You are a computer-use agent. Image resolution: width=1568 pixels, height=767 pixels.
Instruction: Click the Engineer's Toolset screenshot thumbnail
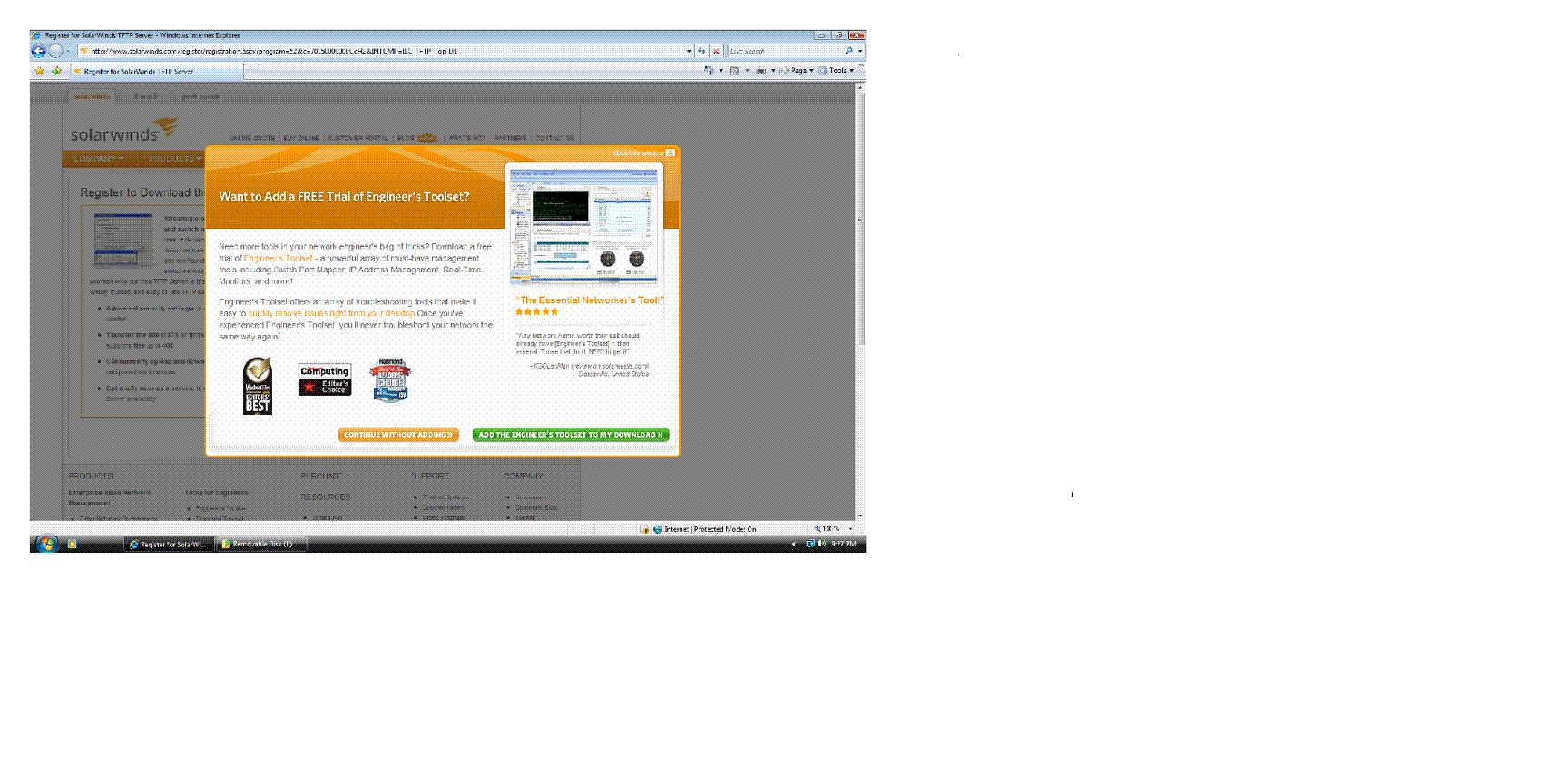coord(583,226)
